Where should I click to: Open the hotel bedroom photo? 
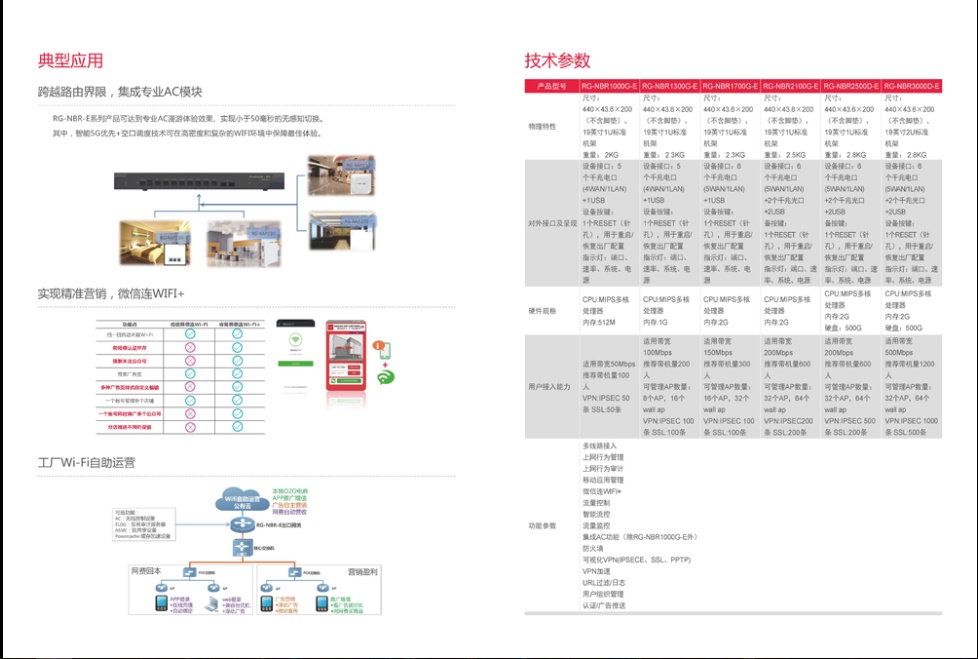[x=155, y=243]
